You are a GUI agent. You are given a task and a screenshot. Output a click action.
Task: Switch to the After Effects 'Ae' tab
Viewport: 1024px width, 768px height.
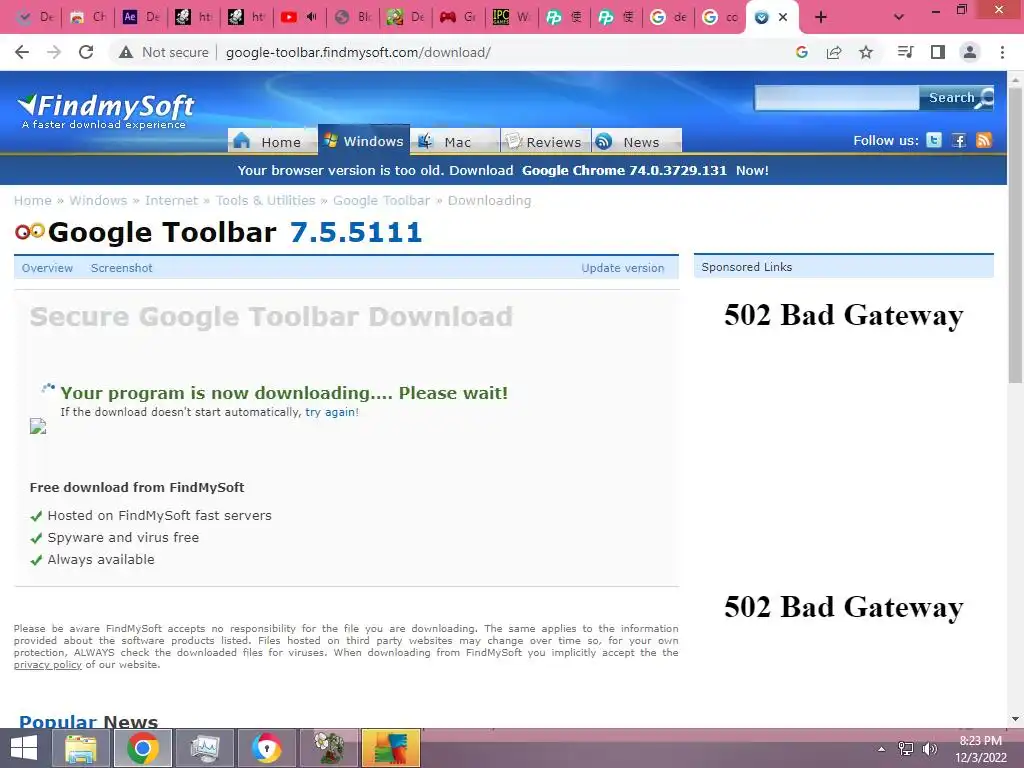coord(141,17)
